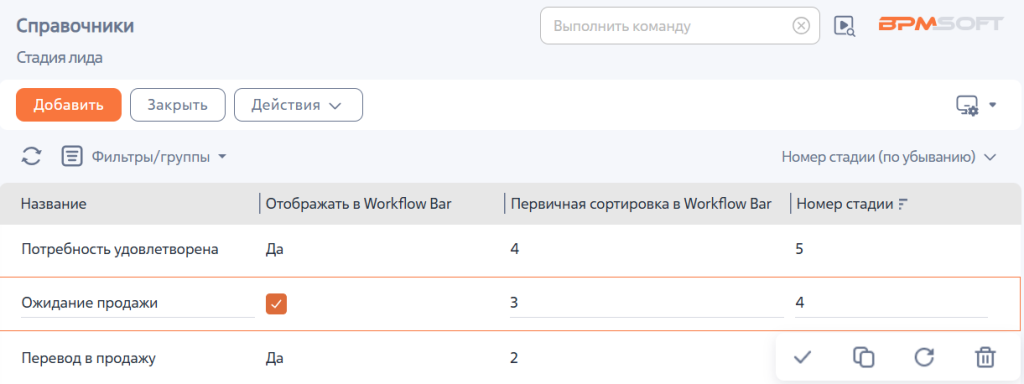Click value 5 in Потребность удовлетворена row

[800, 249]
